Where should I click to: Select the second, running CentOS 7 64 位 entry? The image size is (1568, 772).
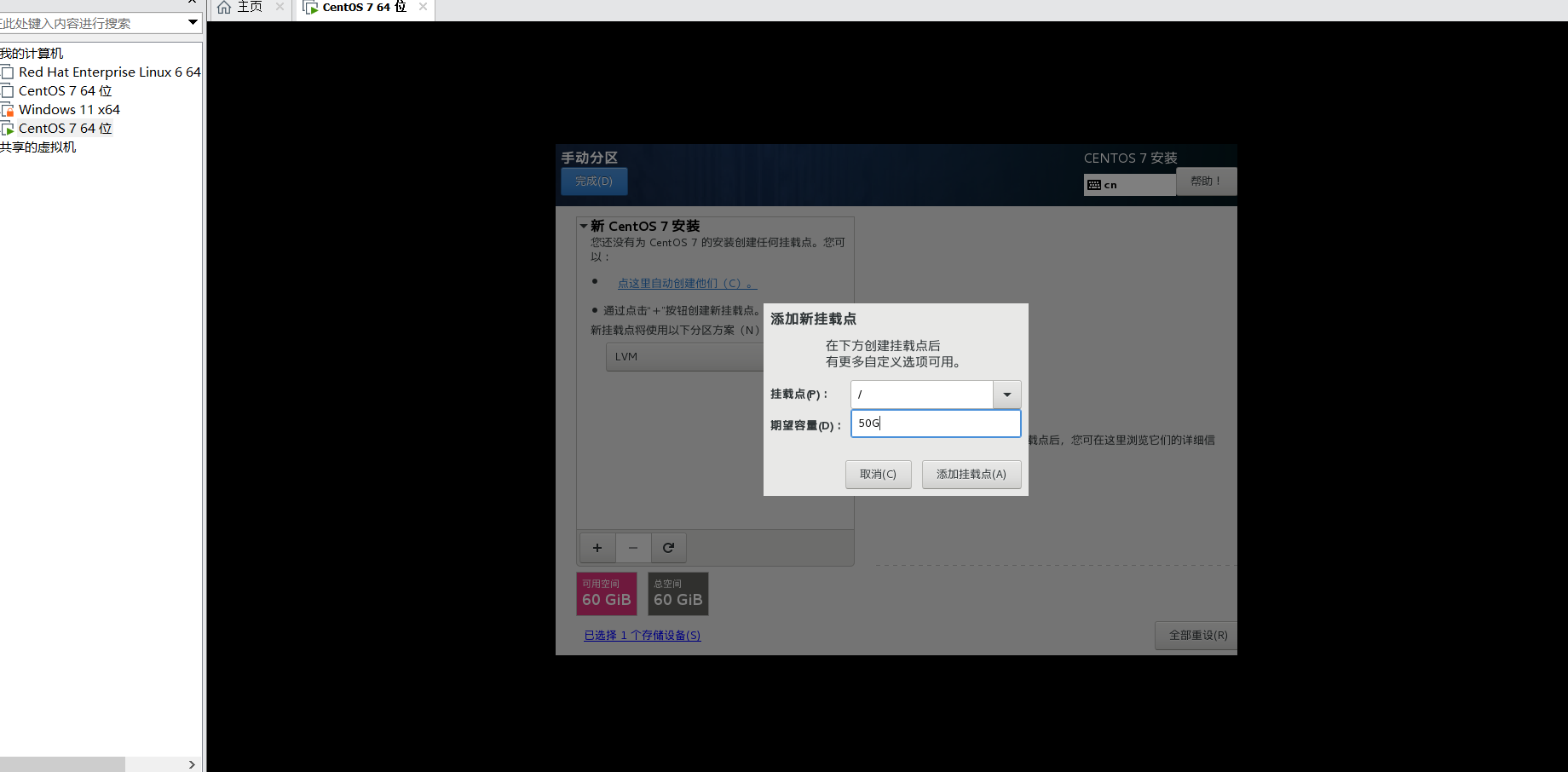click(65, 129)
